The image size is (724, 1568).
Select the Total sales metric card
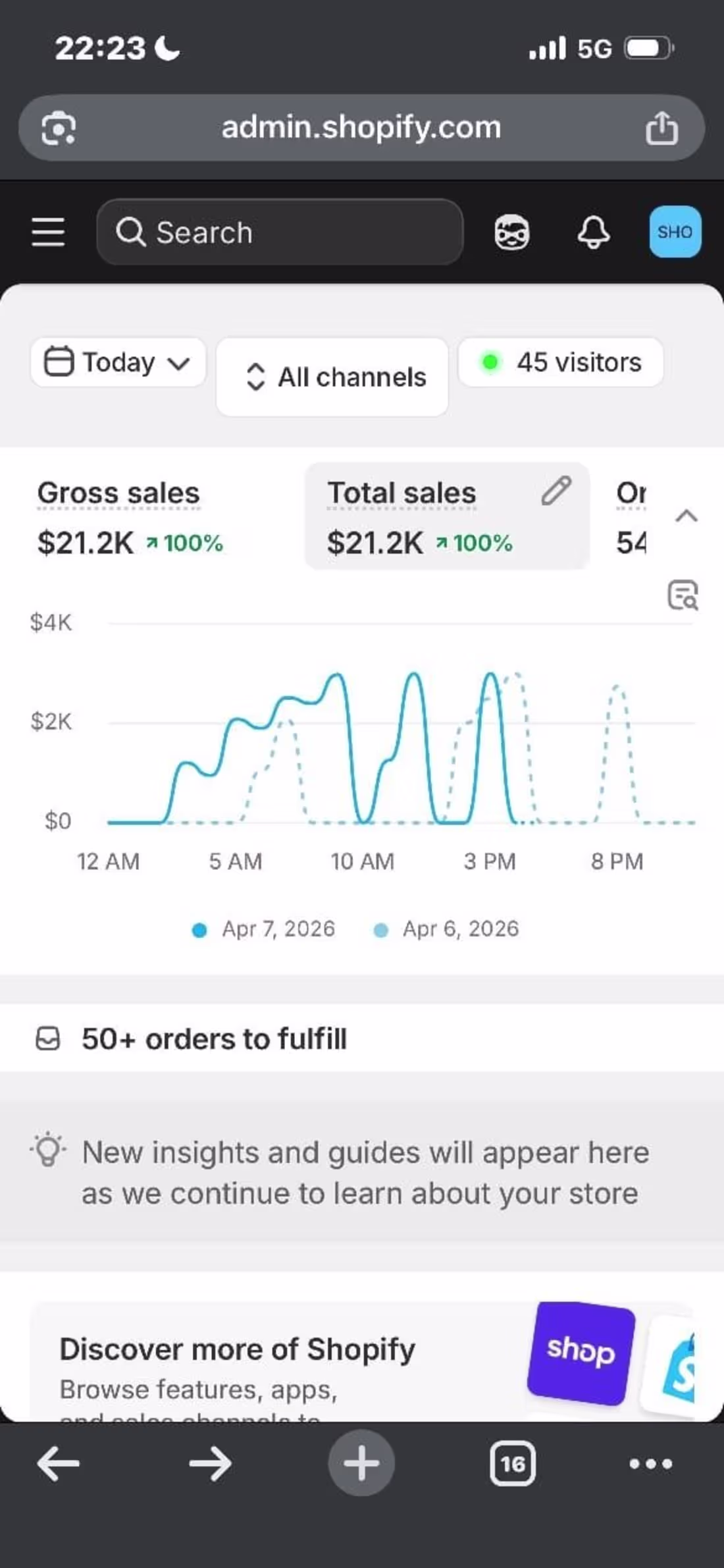(x=447, y=516)
